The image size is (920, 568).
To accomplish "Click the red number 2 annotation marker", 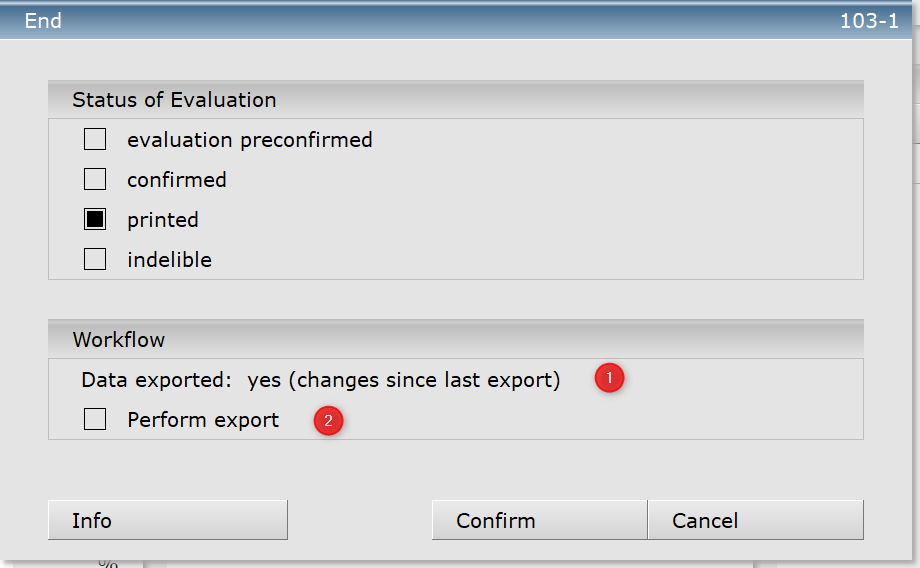I will point(328,420).
